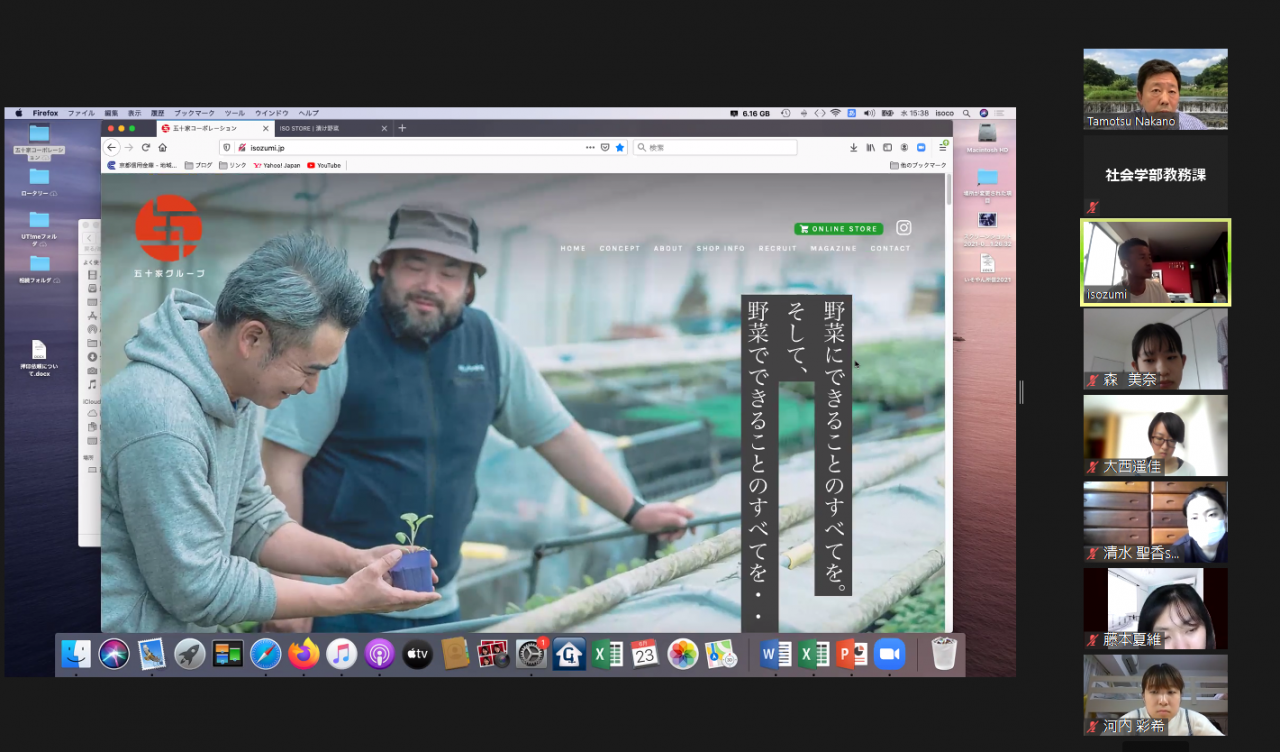Expand the リンク bookmarks folder
This screenshot has height=752, width=1280.
(x=232, y=165)
